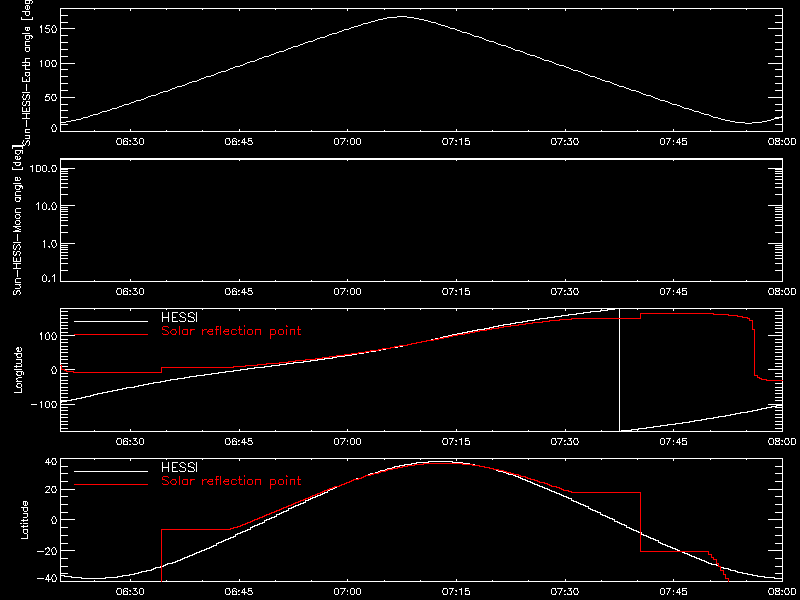The height and width of the screenshot is (600, 800).
Task: Select Solar reflection point label in Latitude plot
Action: click(231, 481)
